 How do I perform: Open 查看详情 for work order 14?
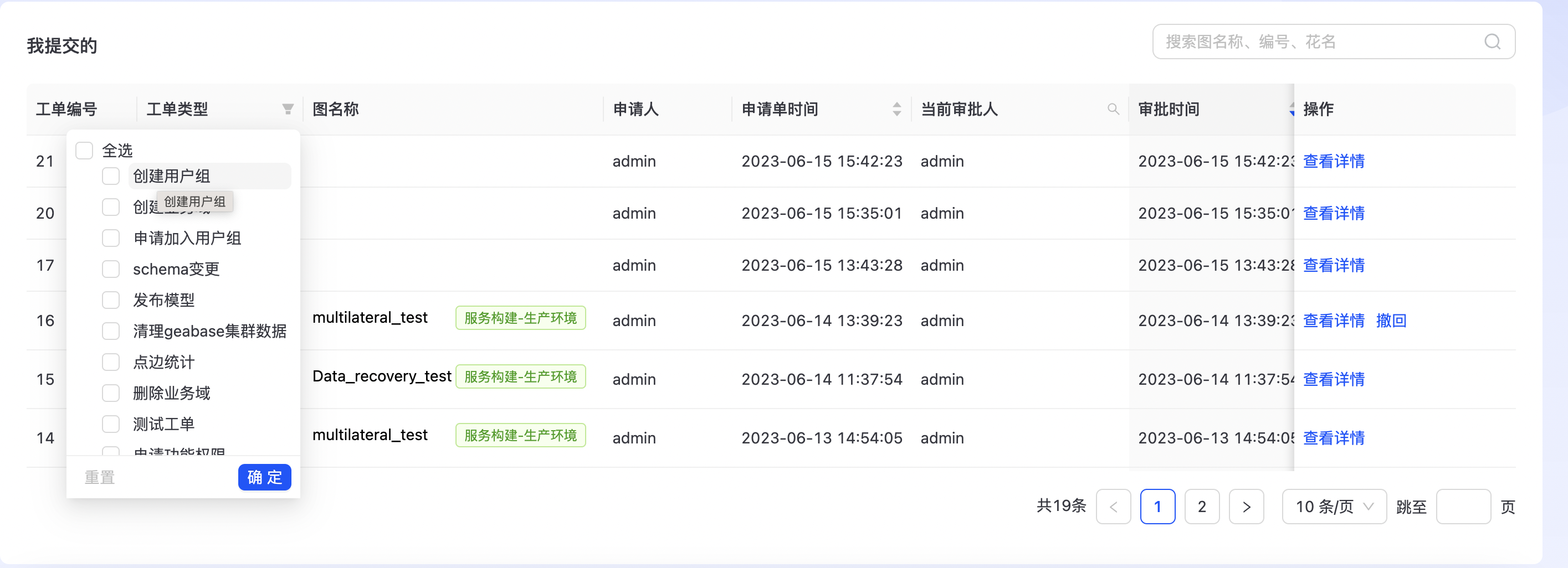click(1333, 438)
